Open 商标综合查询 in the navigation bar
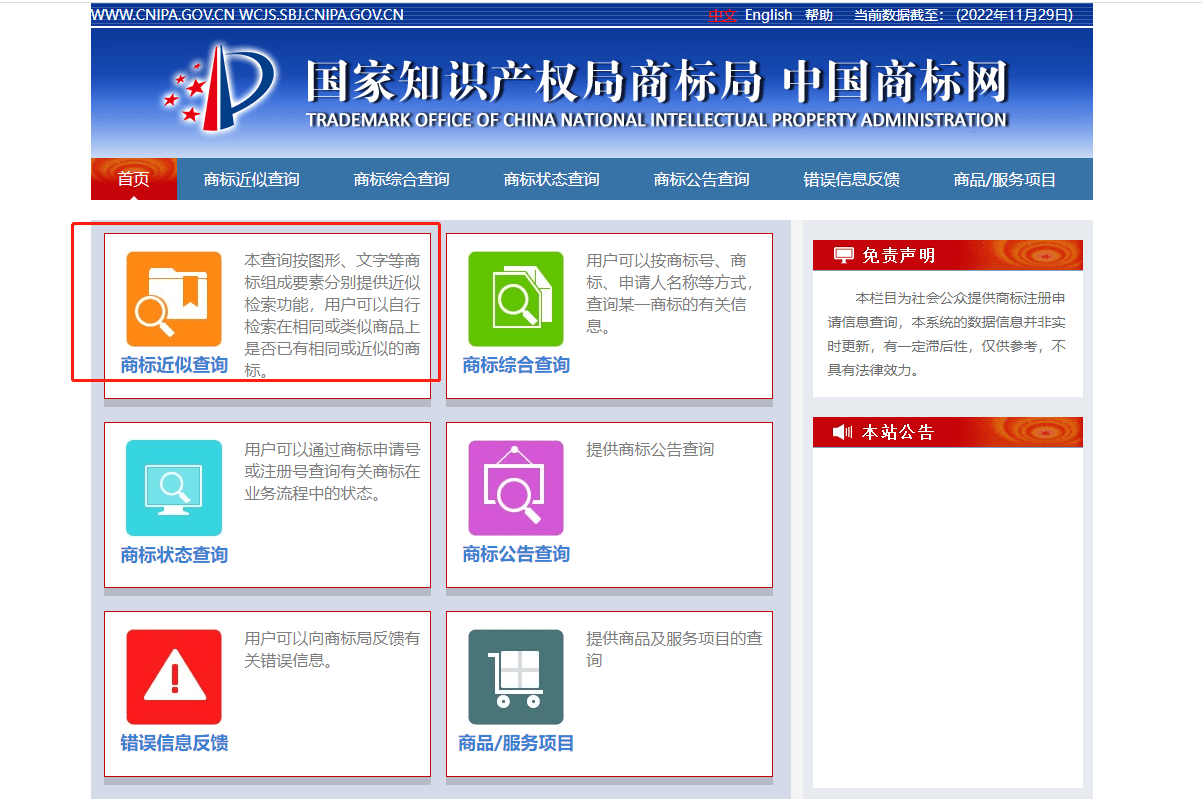This screenshot has width=1202, height=799. coord(401,179)
